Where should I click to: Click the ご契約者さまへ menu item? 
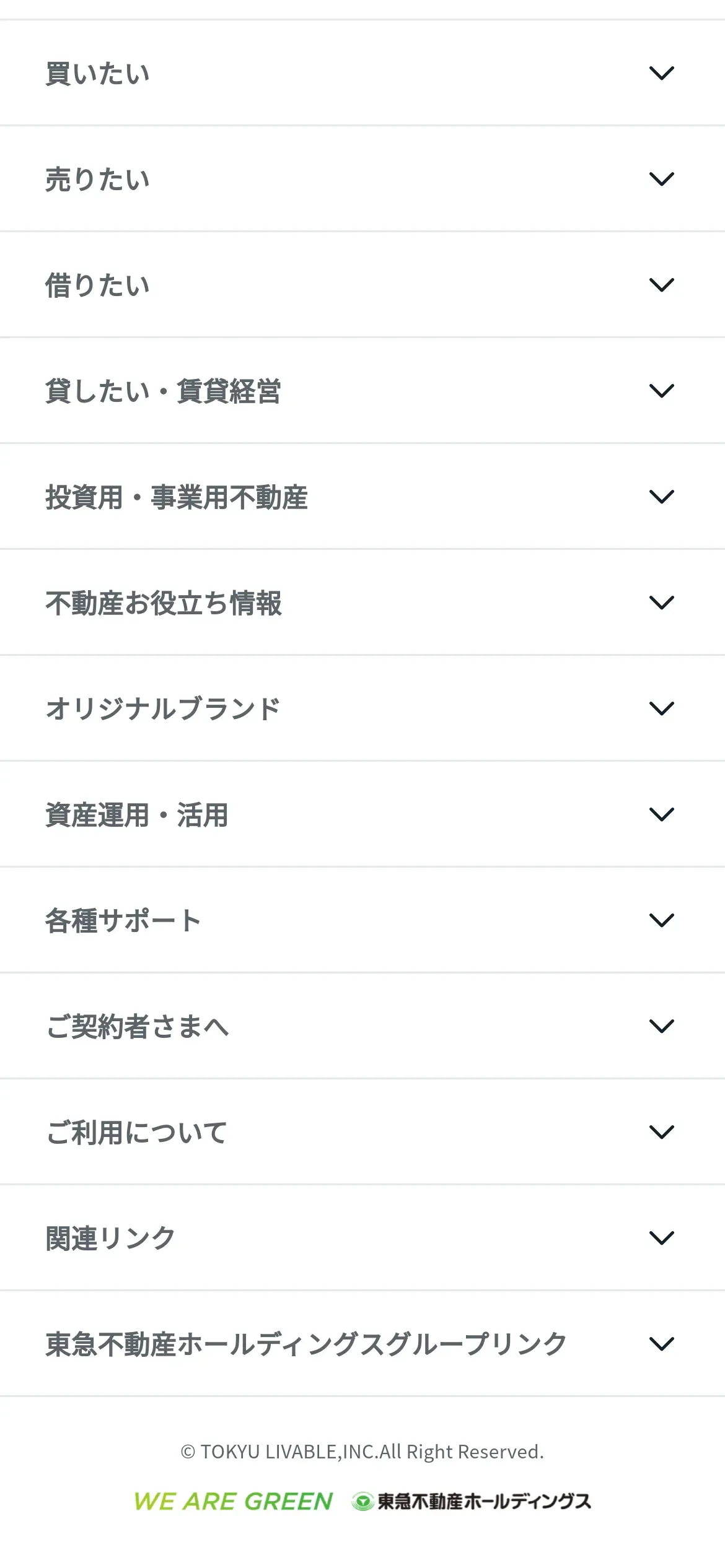(x=137, y=1027)
